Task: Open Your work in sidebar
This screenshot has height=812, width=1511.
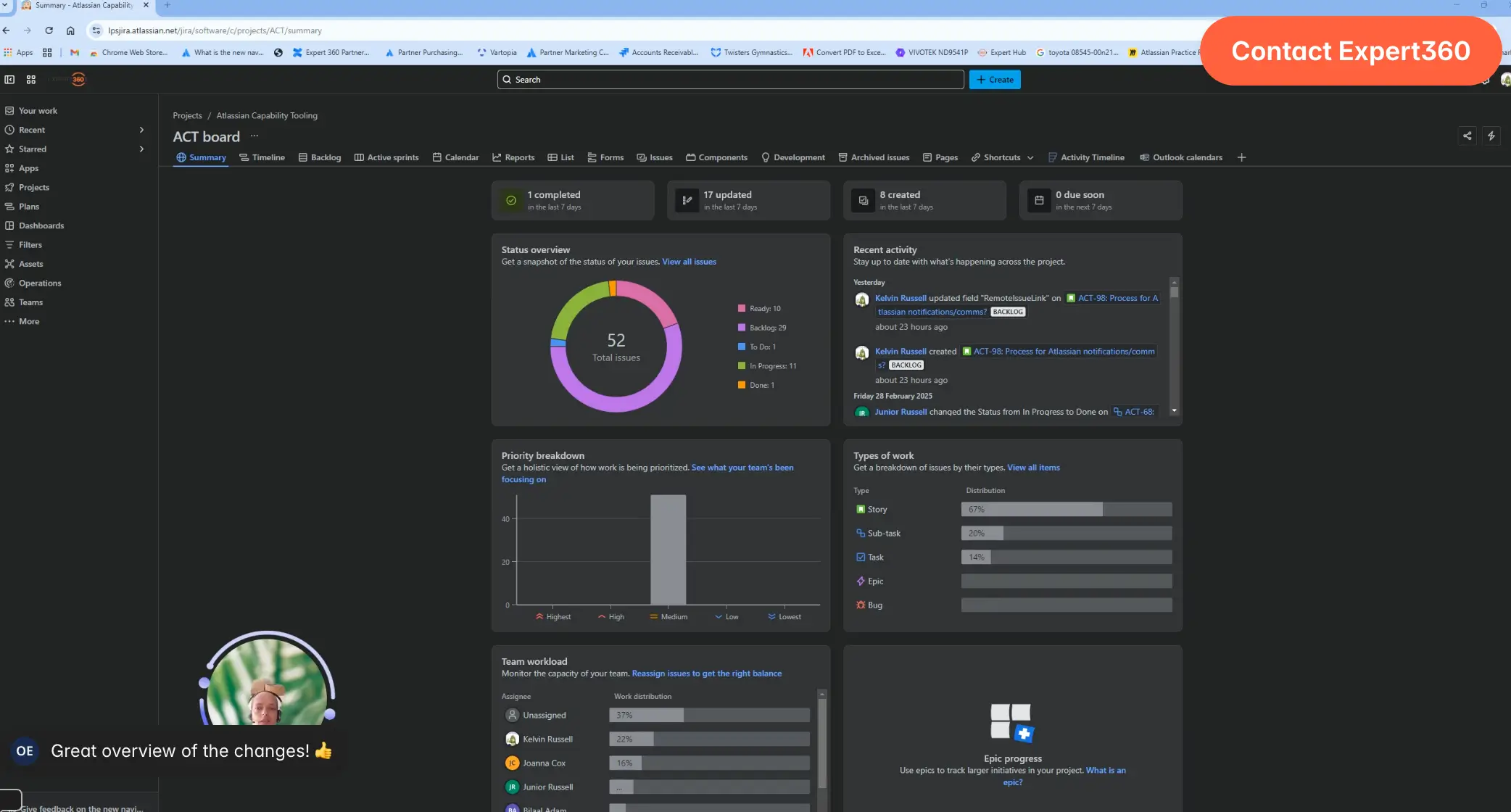Action: [x=38, y=111]
